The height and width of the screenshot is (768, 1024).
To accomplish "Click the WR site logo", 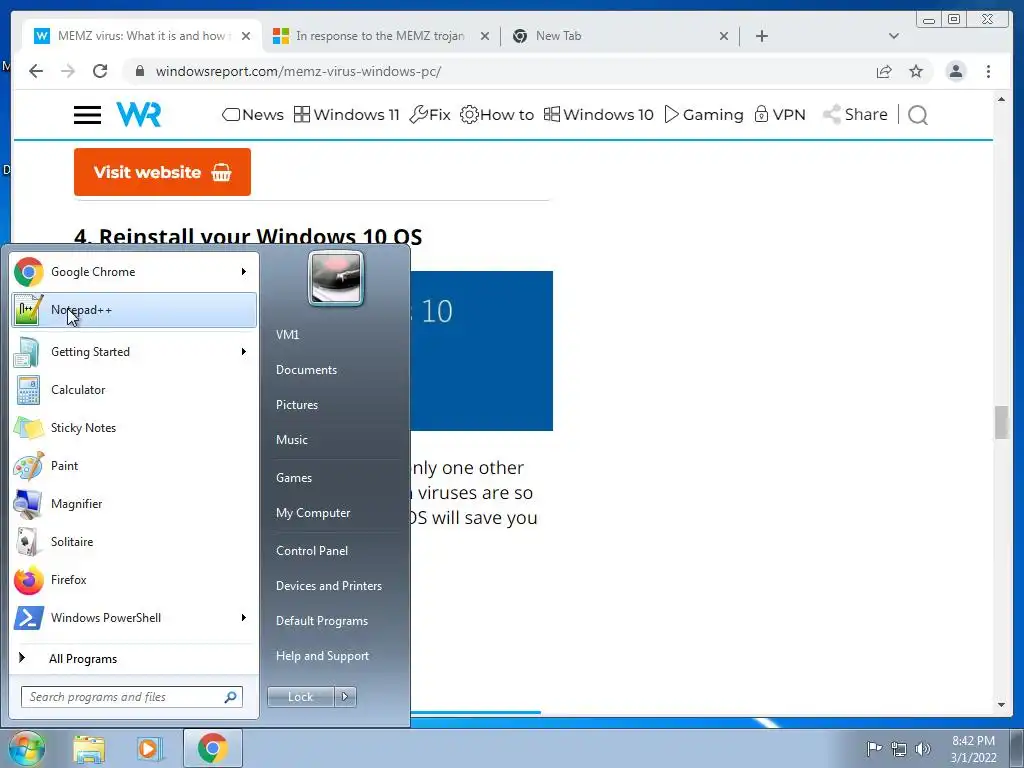I will pyautogui.click(x=138, y=114).
